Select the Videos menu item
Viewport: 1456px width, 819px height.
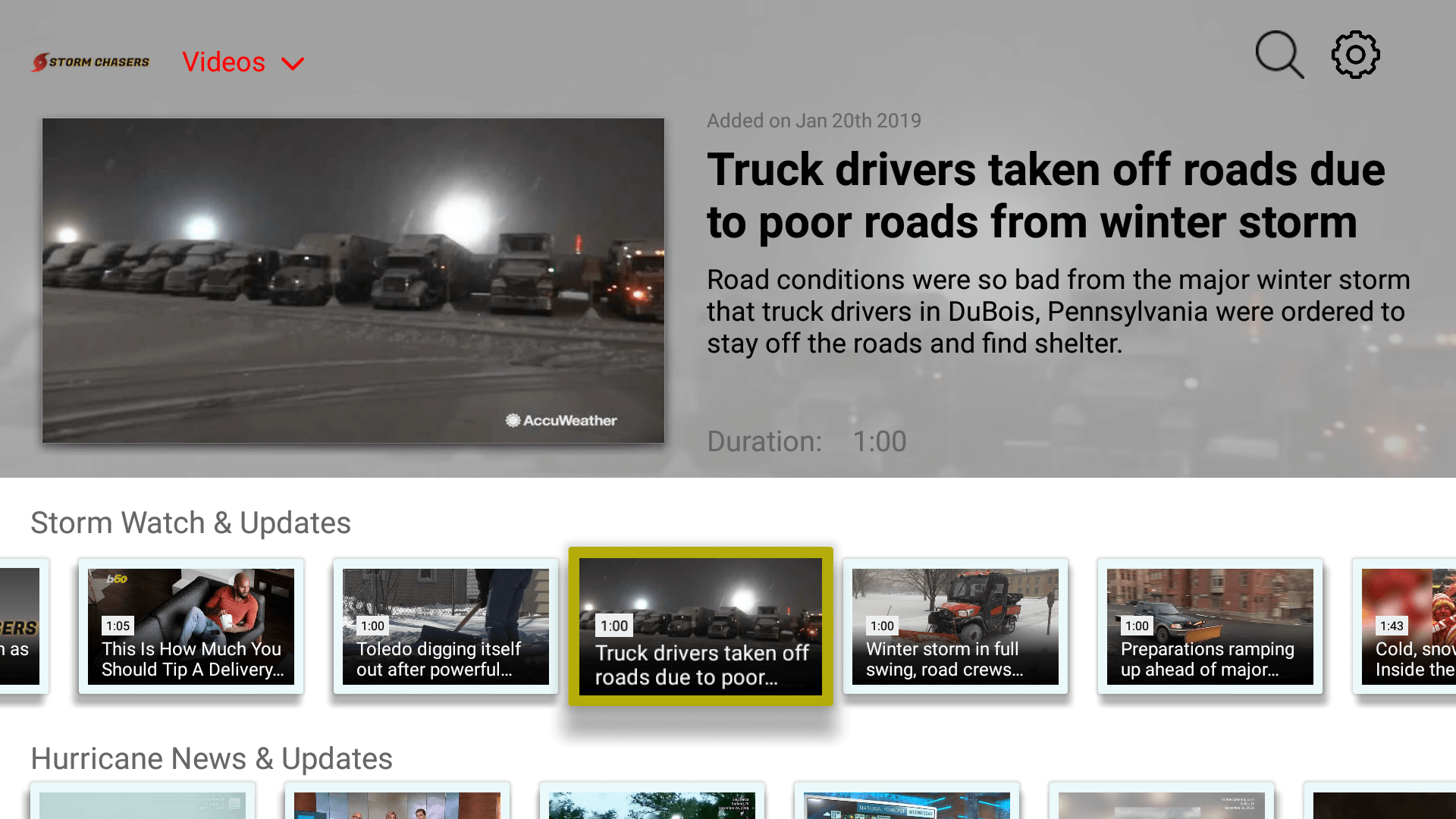point(224,61)
